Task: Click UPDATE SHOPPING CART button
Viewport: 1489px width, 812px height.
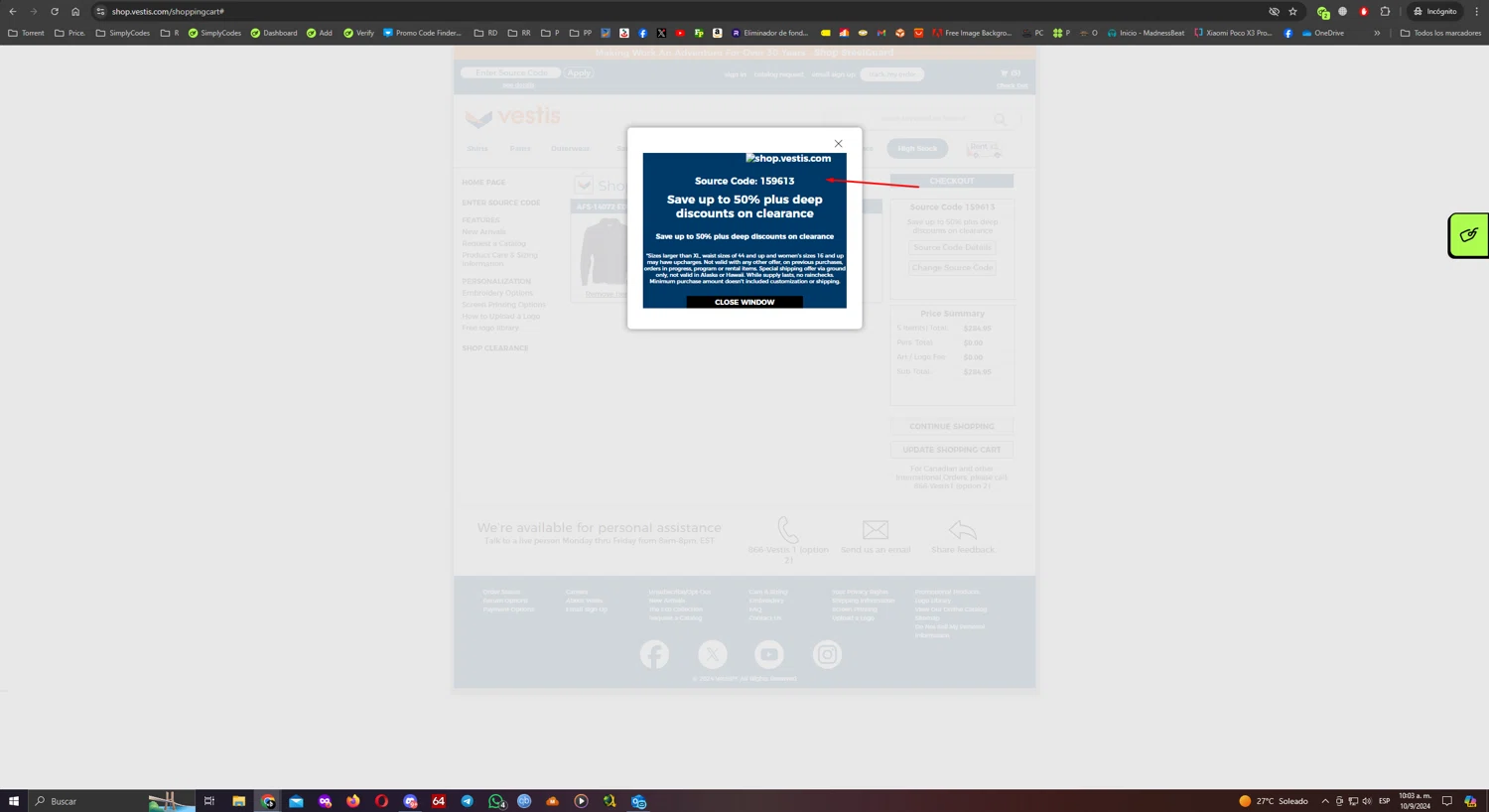Action: [952, 450]
